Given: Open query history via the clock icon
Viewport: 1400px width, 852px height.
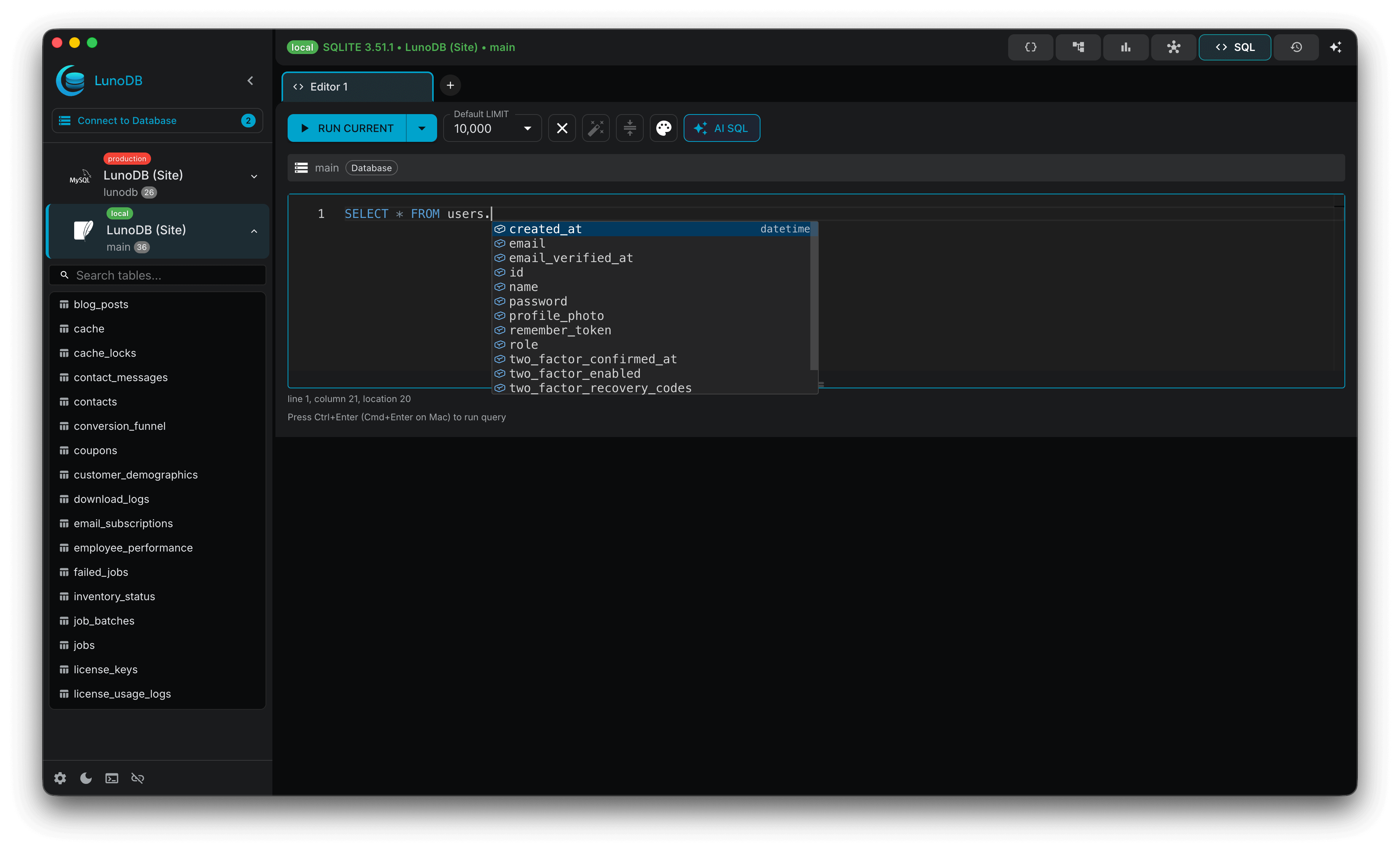Looking at the screenshot, I should (x=1296, y=47).
